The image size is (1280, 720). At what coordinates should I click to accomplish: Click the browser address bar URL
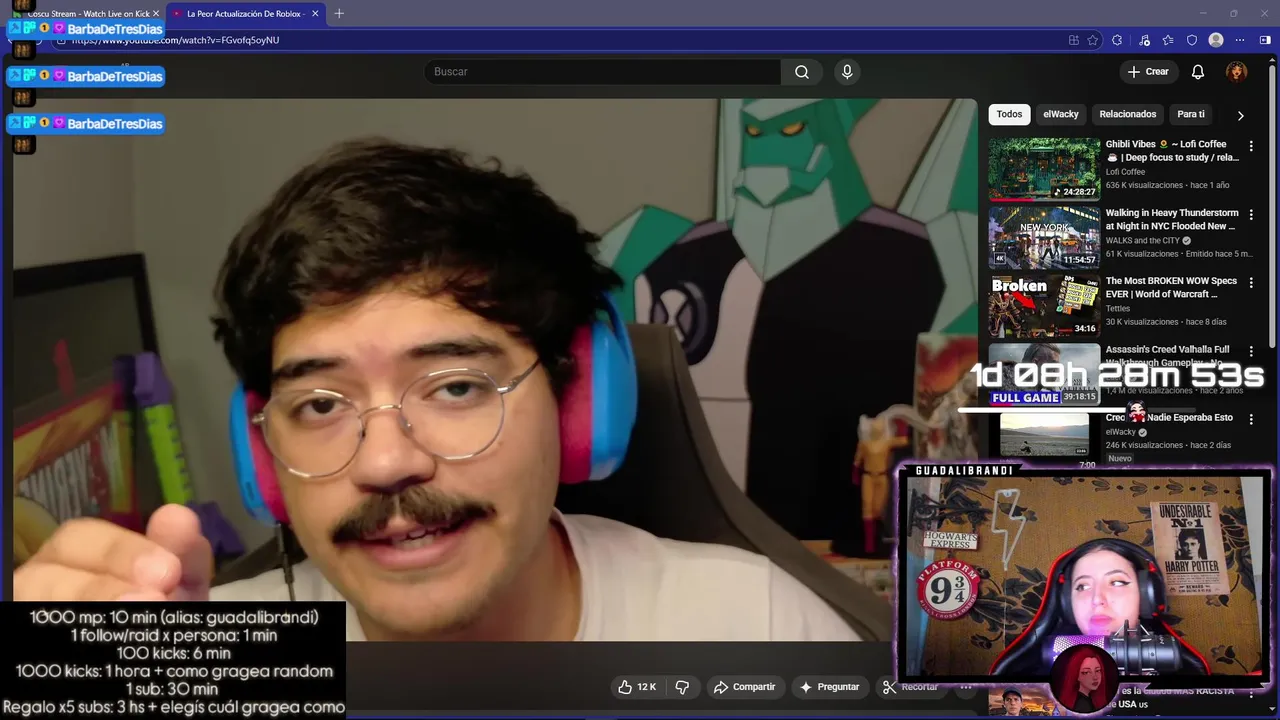pyautogui.click(x=175, y=40)
